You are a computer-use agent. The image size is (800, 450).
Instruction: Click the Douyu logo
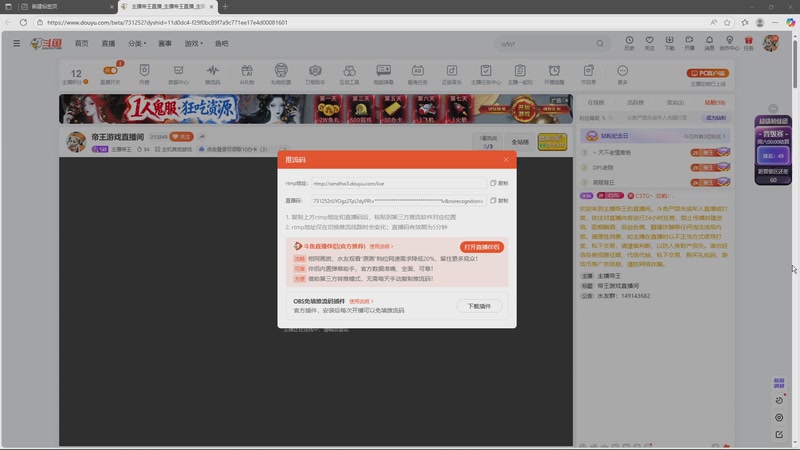[x=46, y=44]
